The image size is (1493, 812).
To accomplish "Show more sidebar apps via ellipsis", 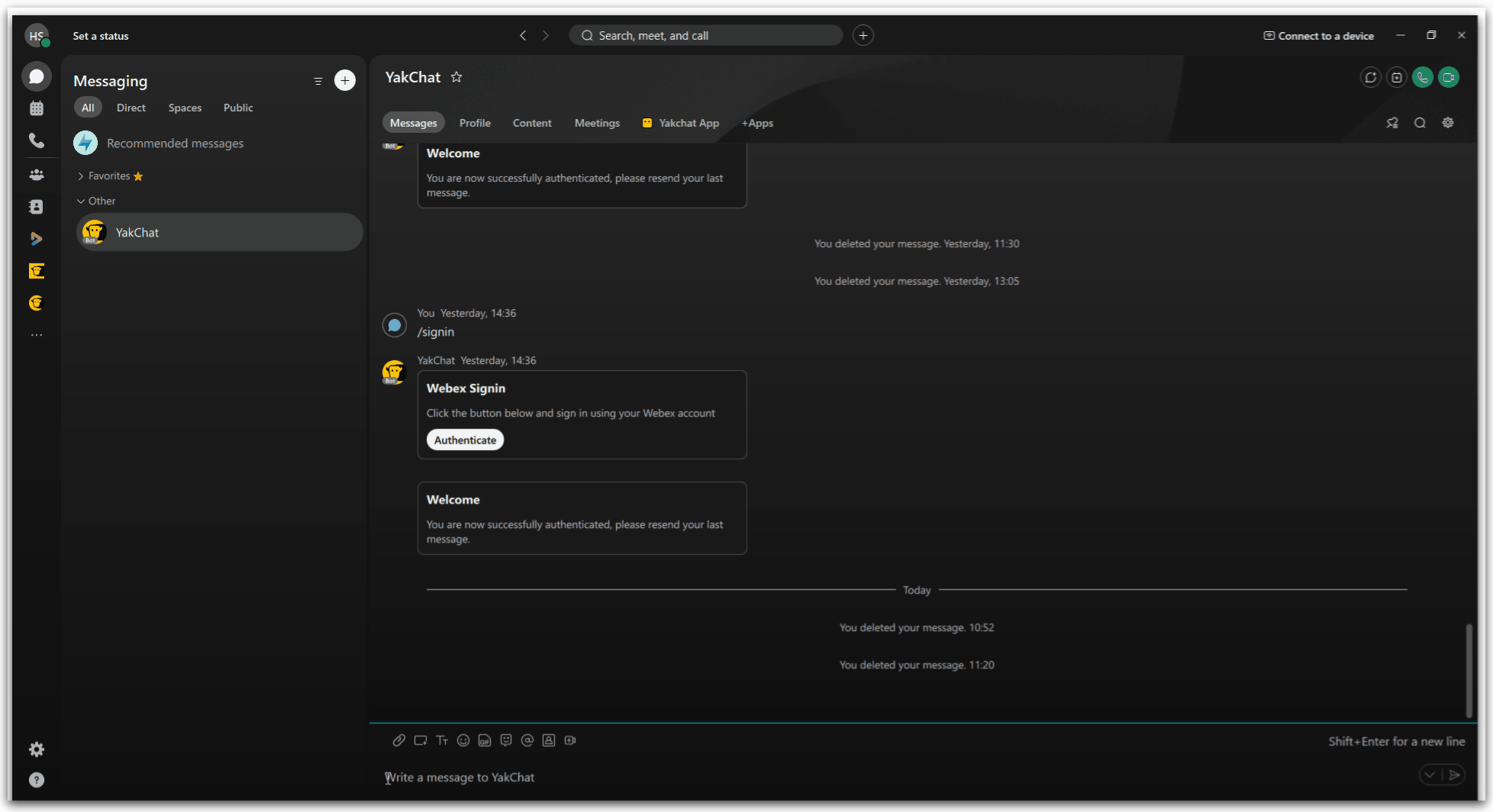I will 36,335.
